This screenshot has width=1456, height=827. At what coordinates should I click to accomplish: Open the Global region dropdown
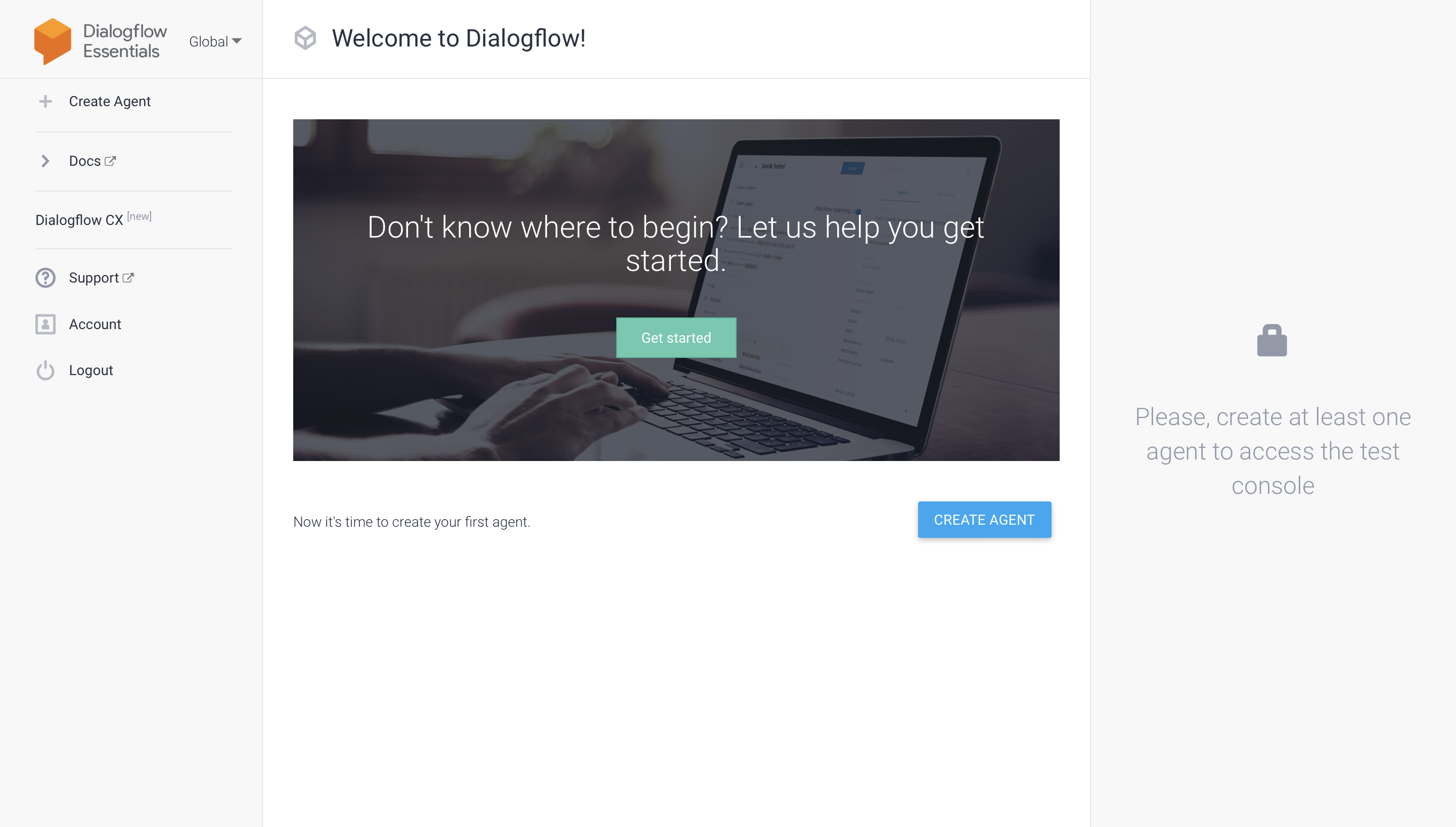tap(215, 41)
